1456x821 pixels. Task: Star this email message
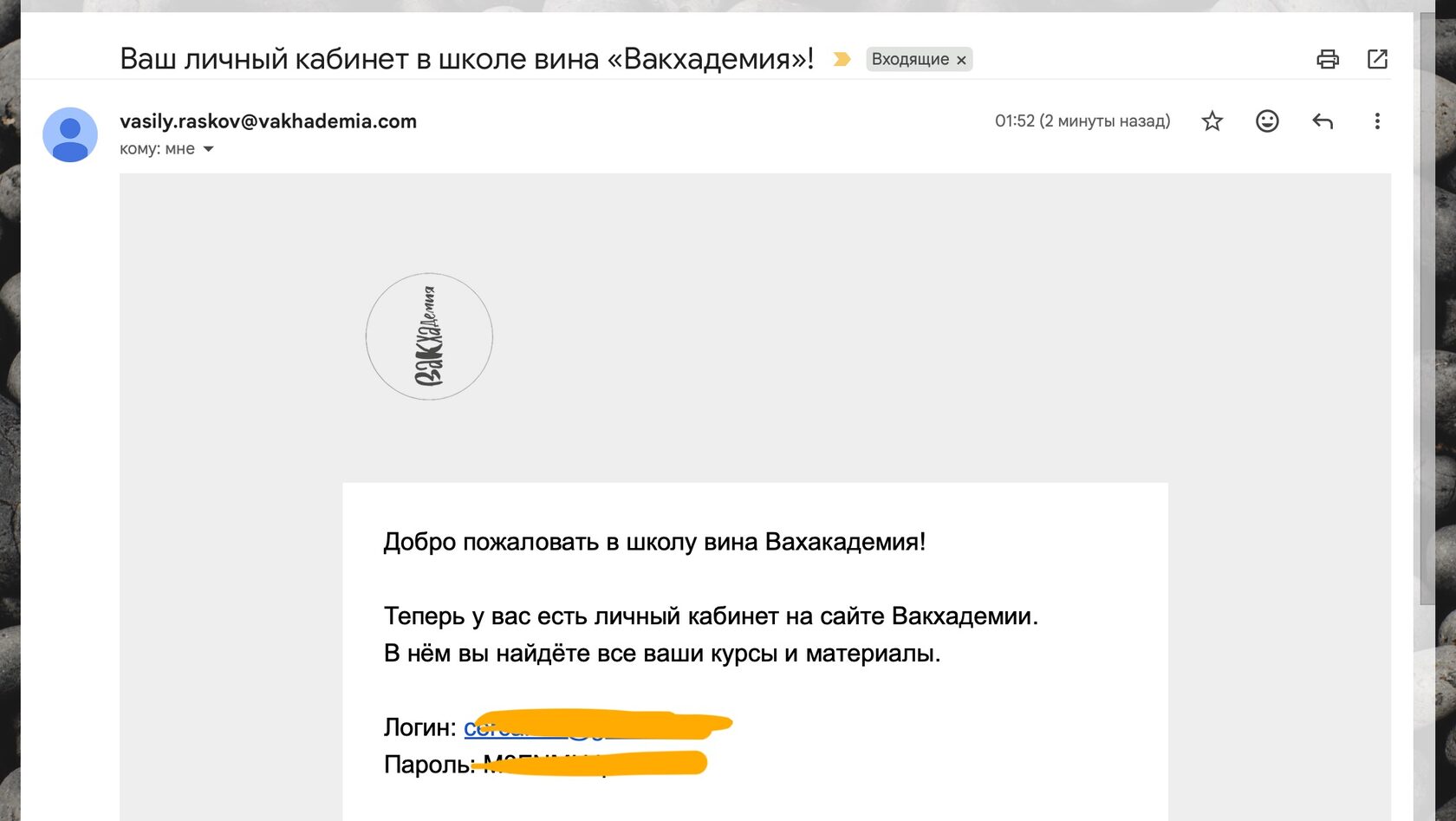[x=1212, y=121]
